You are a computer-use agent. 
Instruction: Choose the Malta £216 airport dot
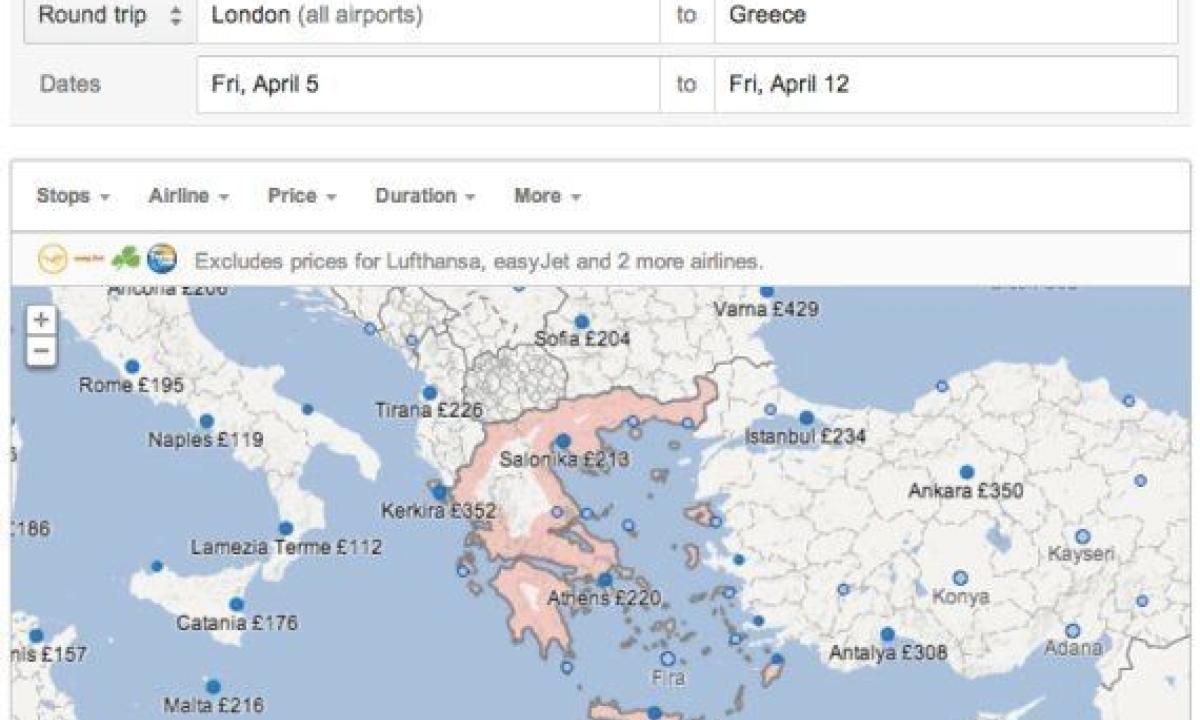click(x=212, y=687)
